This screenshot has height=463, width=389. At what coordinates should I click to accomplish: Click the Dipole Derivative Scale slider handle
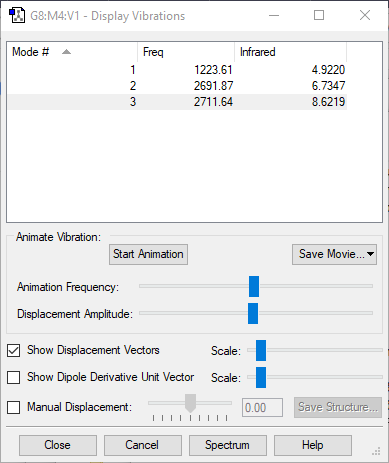point(261,377)
